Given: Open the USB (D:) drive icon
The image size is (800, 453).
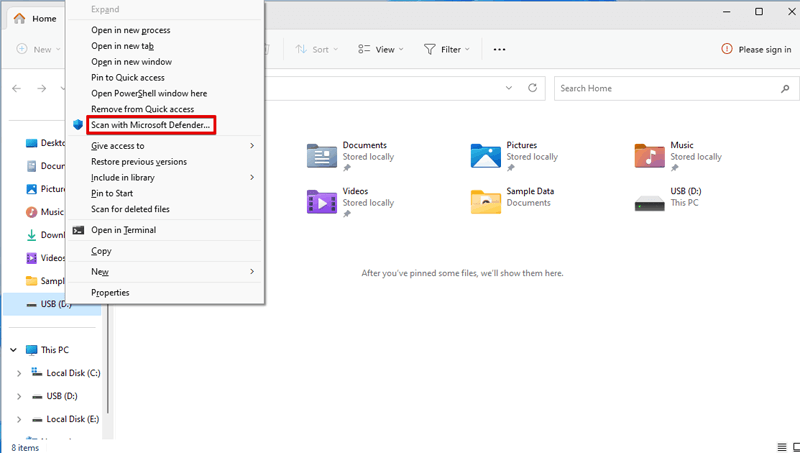Looking at the screenshot, I should [x=650, y=201].
